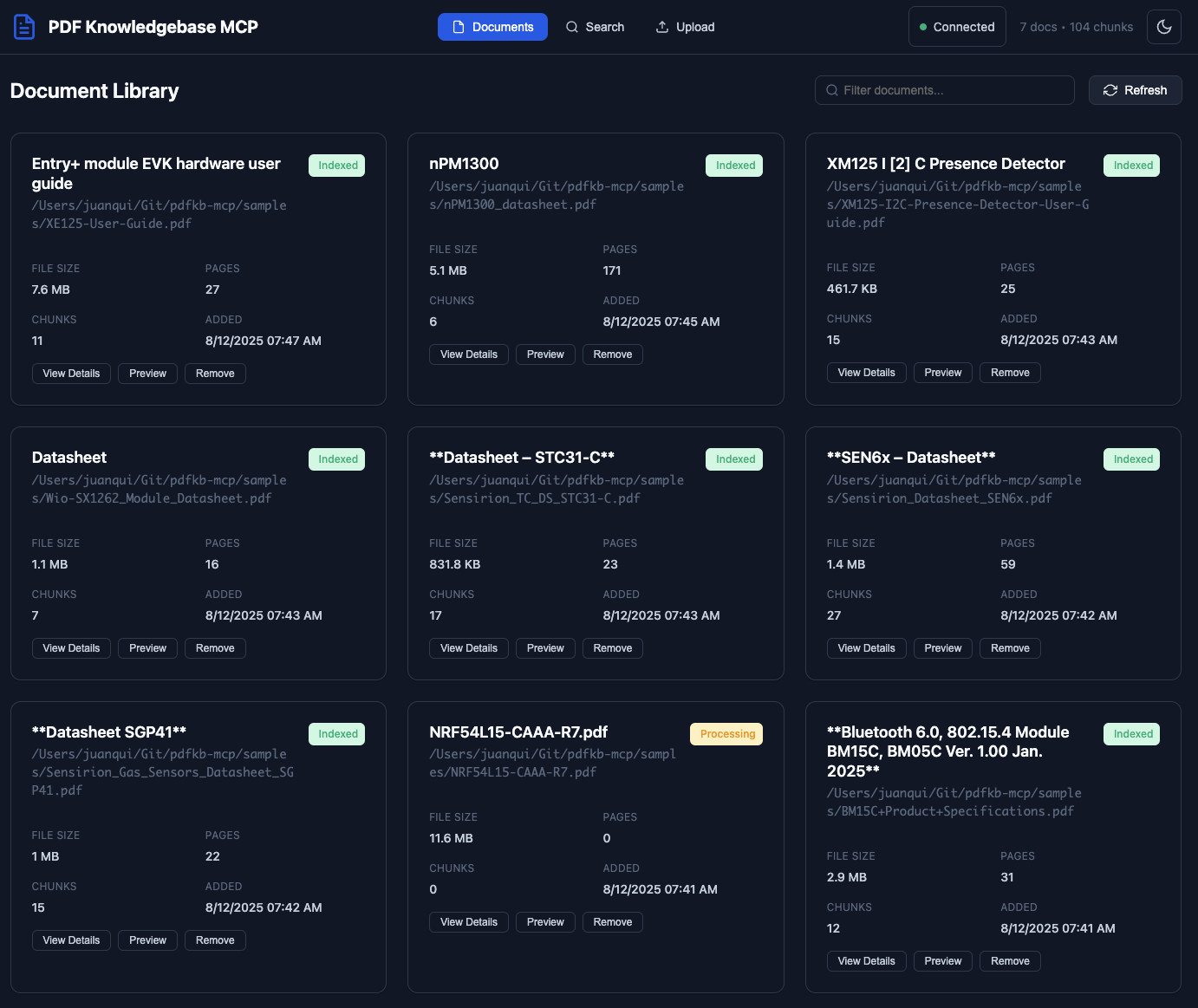Image resolution: width=1198 pixels, height=1008 pixels.
Task: Click the Processing badge on NRF54L15 card
Action: [726, 734]
